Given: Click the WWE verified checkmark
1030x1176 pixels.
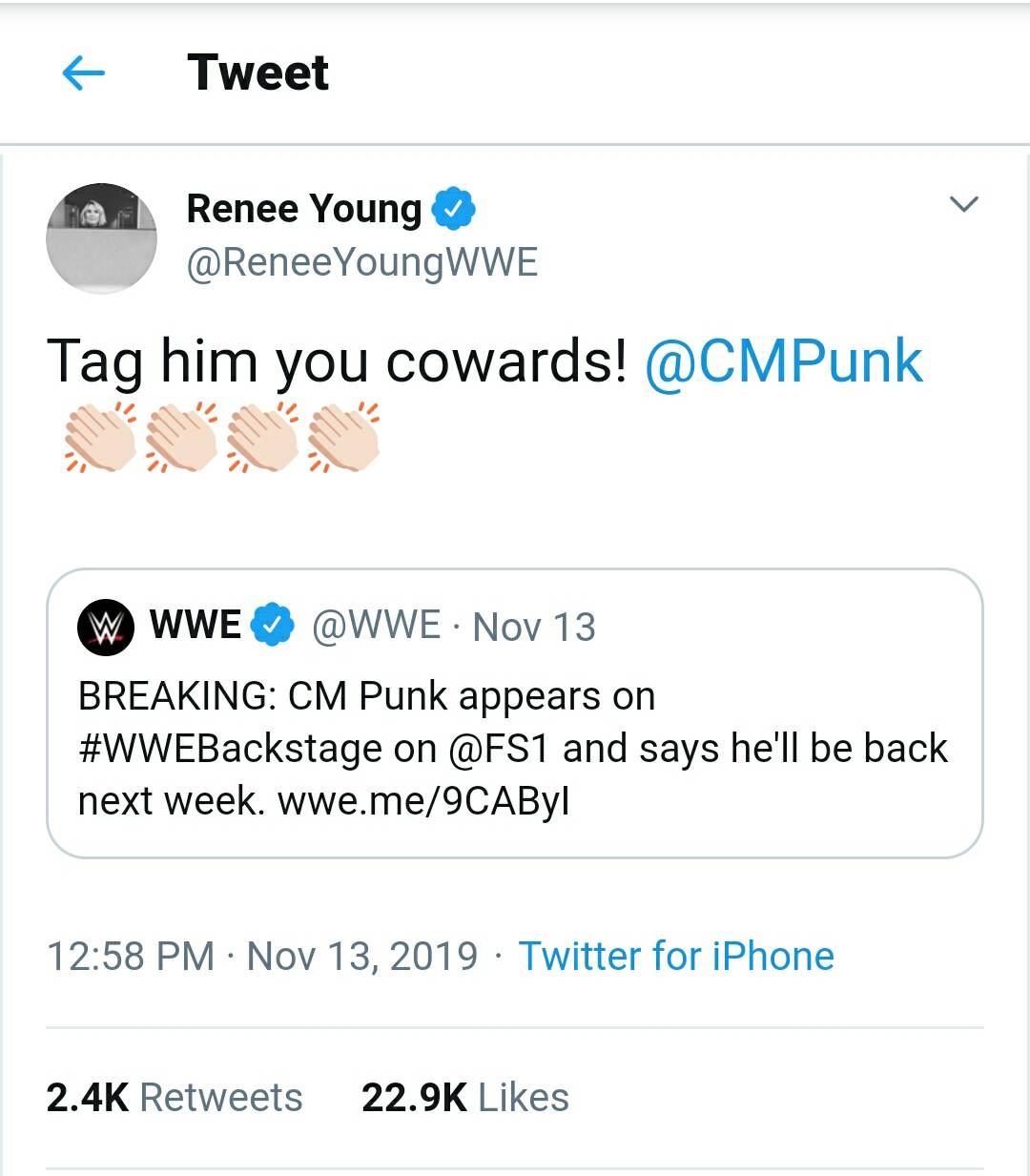Looking at the screenshot, I should point(270,625).
